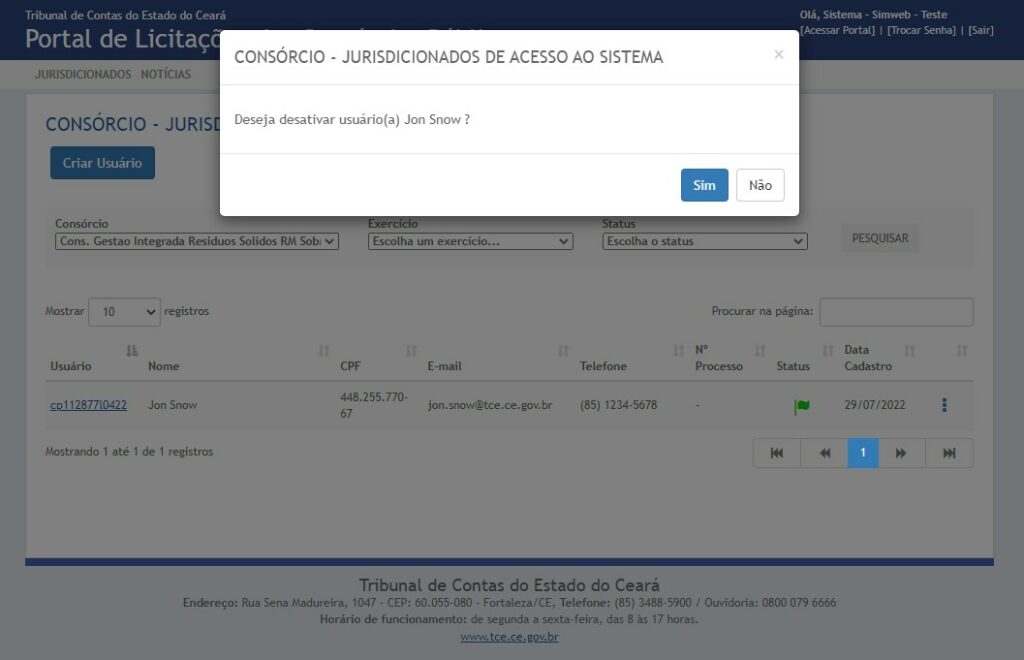Image resolution: width=1024 pixels, height=660 pixels.
Task: Close the dialog with the X icon
Action: 778,55
